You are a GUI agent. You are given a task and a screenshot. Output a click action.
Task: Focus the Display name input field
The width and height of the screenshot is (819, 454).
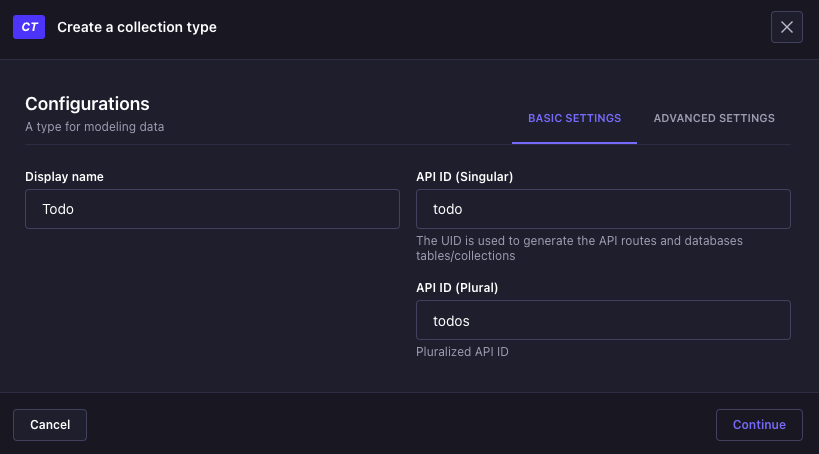pos(212,209)
